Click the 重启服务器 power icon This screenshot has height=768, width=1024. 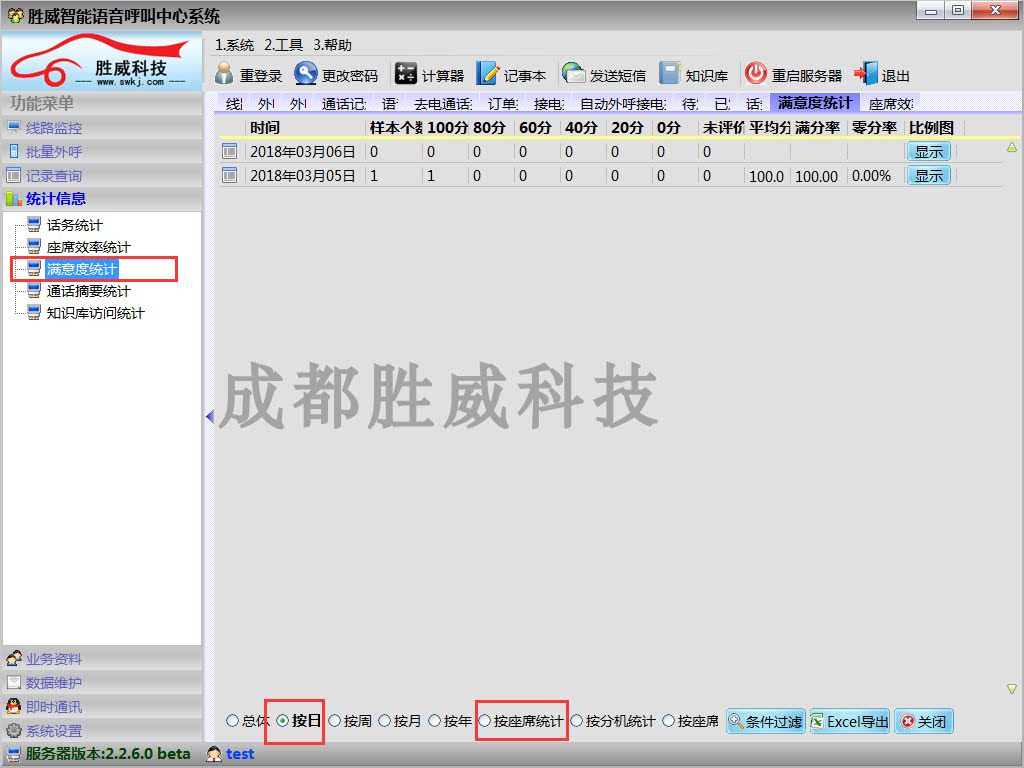click(x=756, y=74)
